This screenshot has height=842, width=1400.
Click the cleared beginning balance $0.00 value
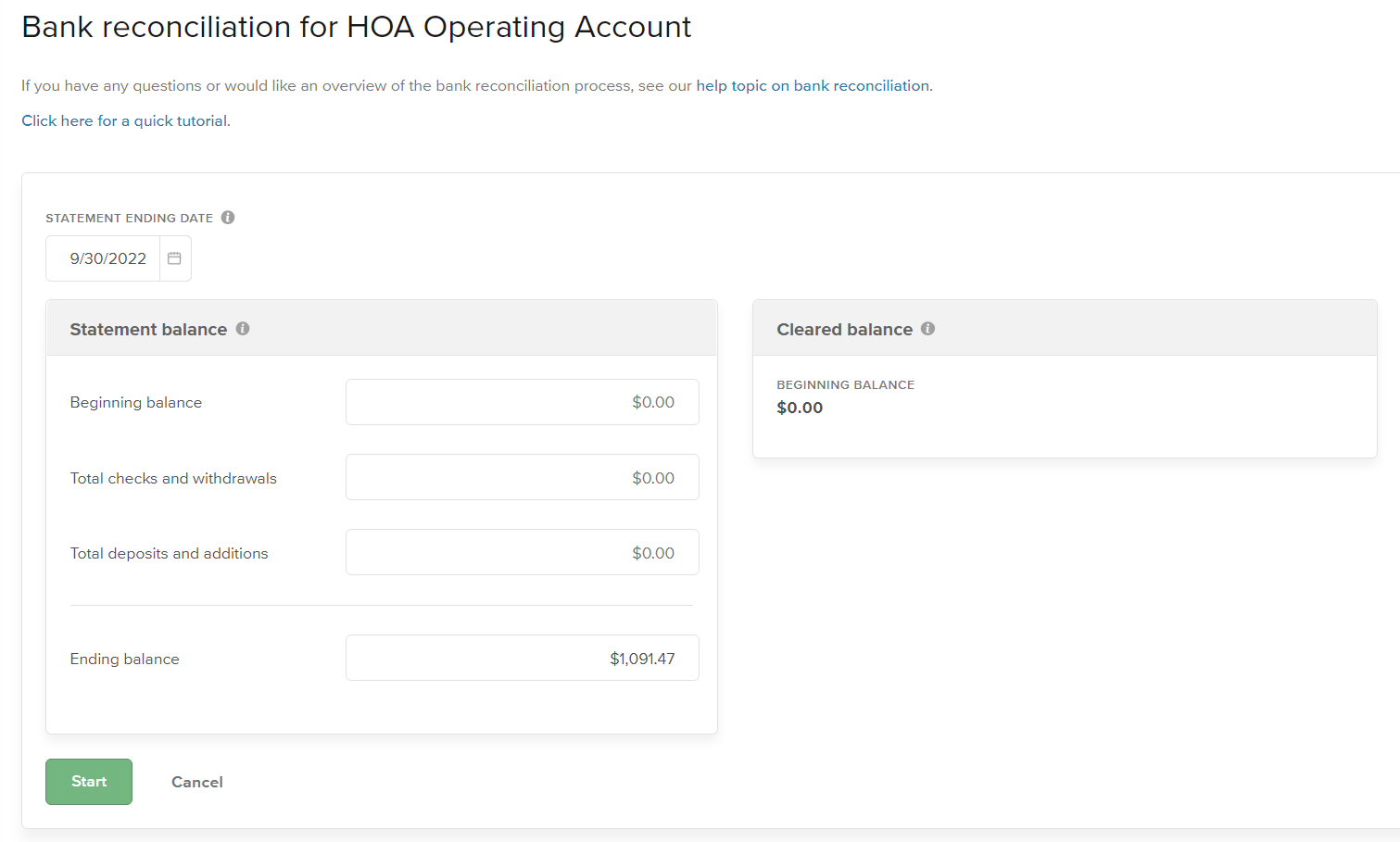[x=800, y=408]
